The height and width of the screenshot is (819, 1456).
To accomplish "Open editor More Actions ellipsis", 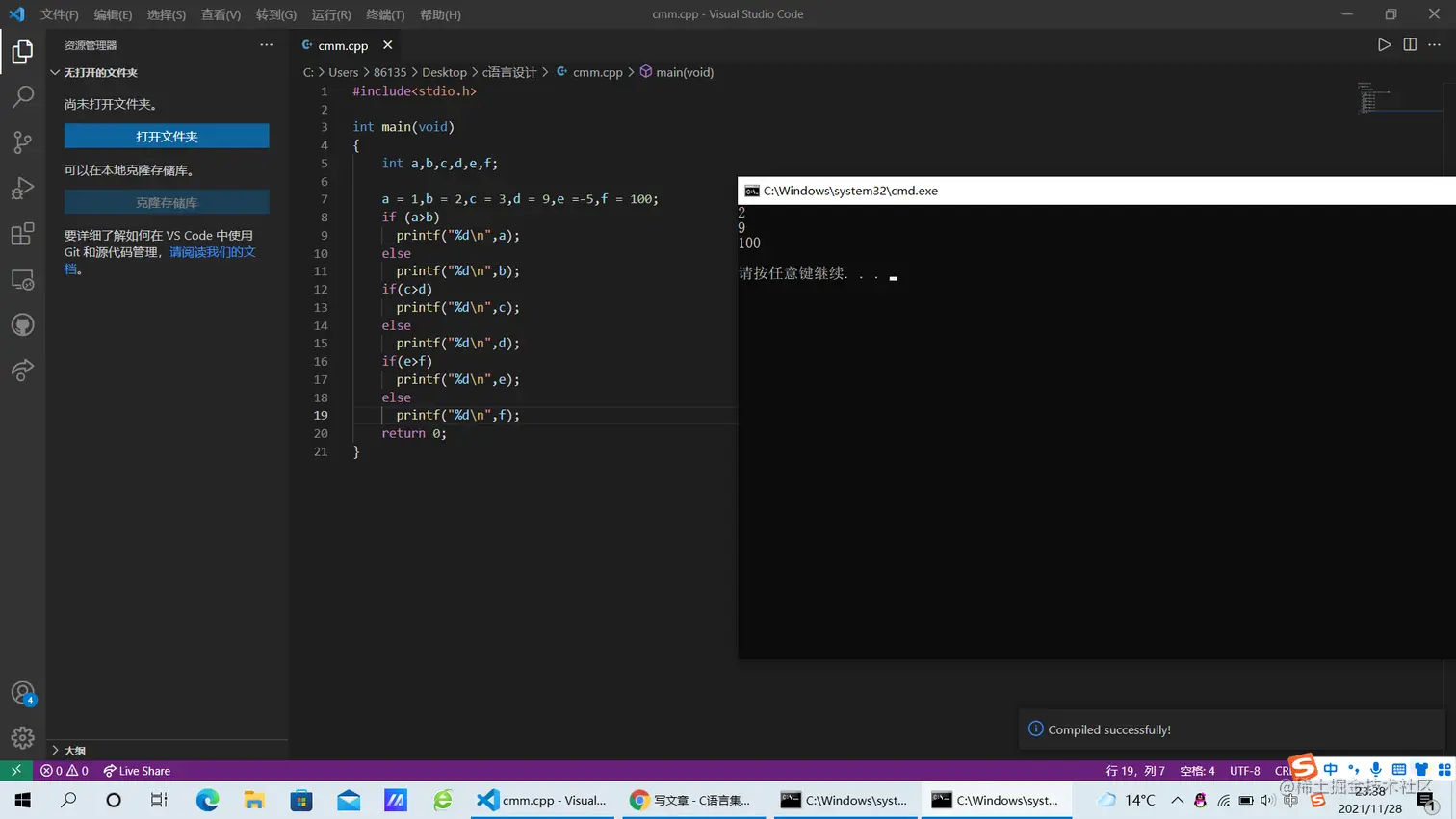I will [1435, 45].
